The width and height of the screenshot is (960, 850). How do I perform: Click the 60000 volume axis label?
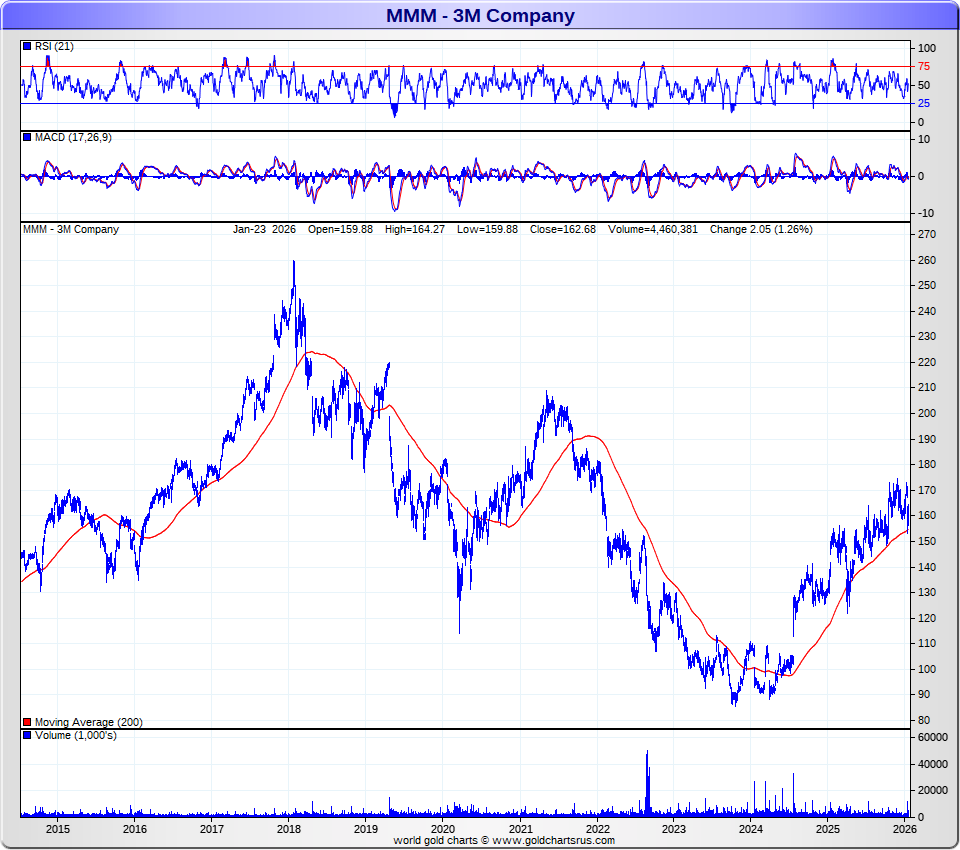click(933, 738)
